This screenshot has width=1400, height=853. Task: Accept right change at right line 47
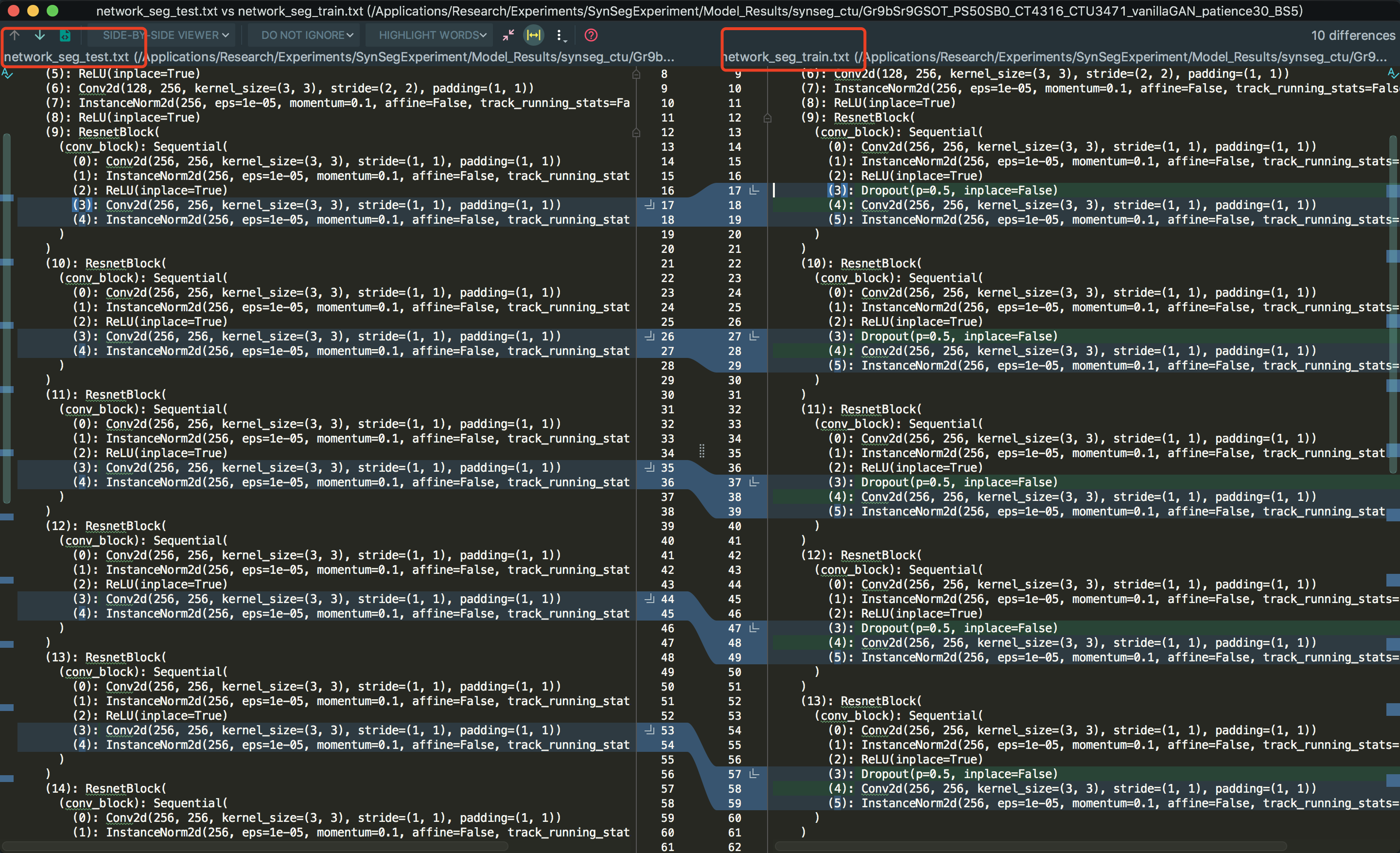(x=754, y=628)
